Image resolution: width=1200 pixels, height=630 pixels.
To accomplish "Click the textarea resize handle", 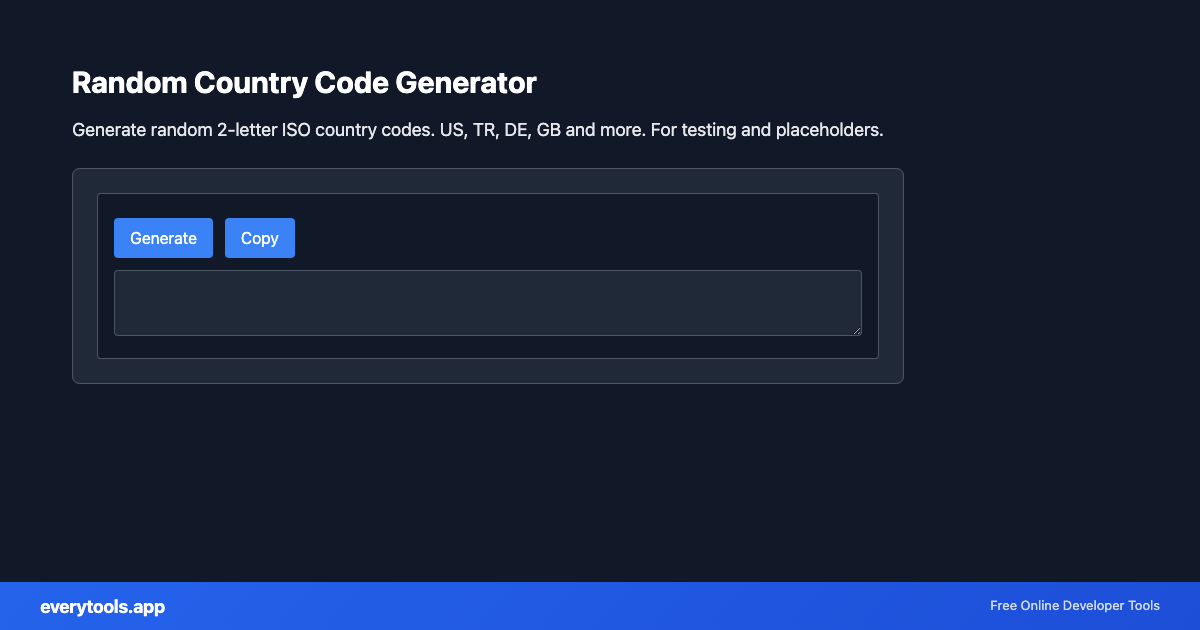I will 857,331.
